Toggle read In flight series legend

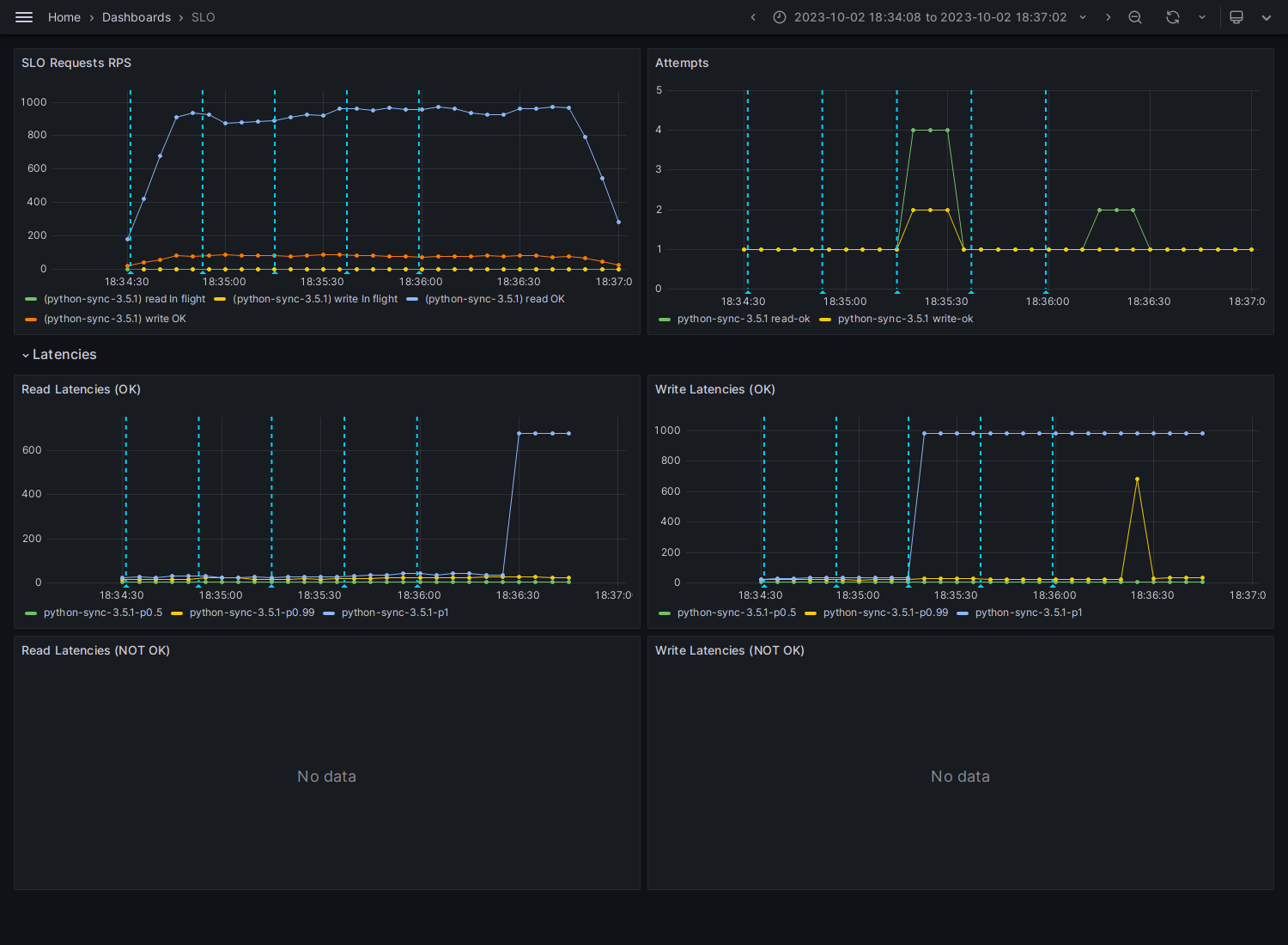coord(125,299)
